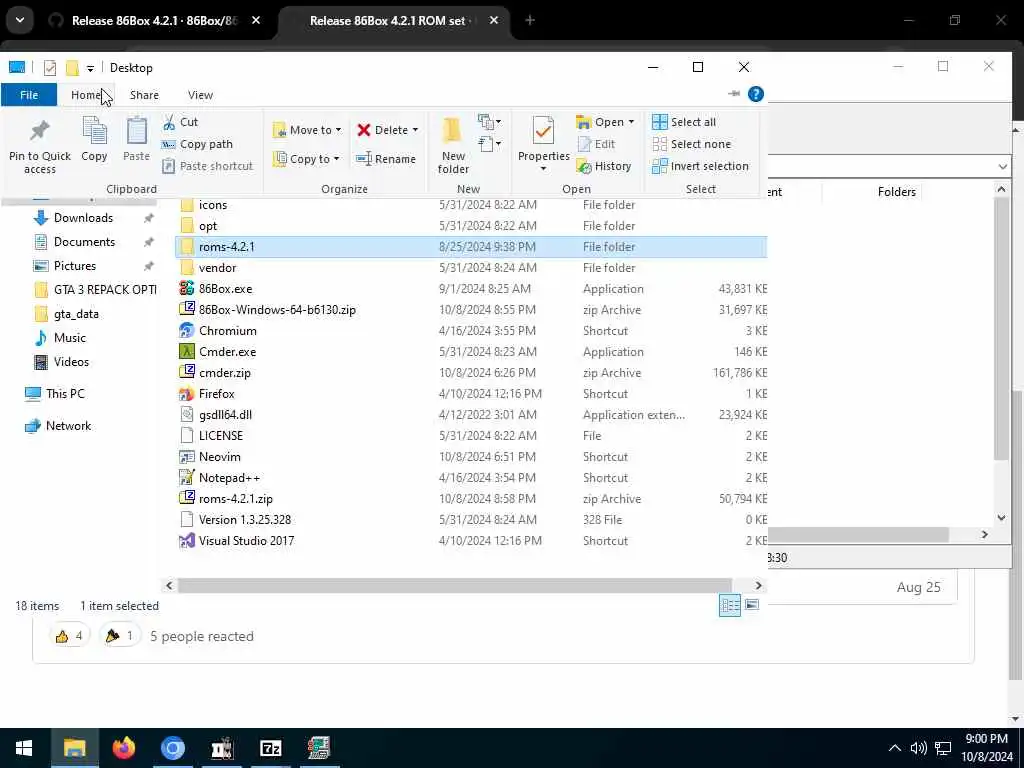The width and height of the screenshot is (1024, 768).
Task: Click Select all
Action: pos(684,122)
